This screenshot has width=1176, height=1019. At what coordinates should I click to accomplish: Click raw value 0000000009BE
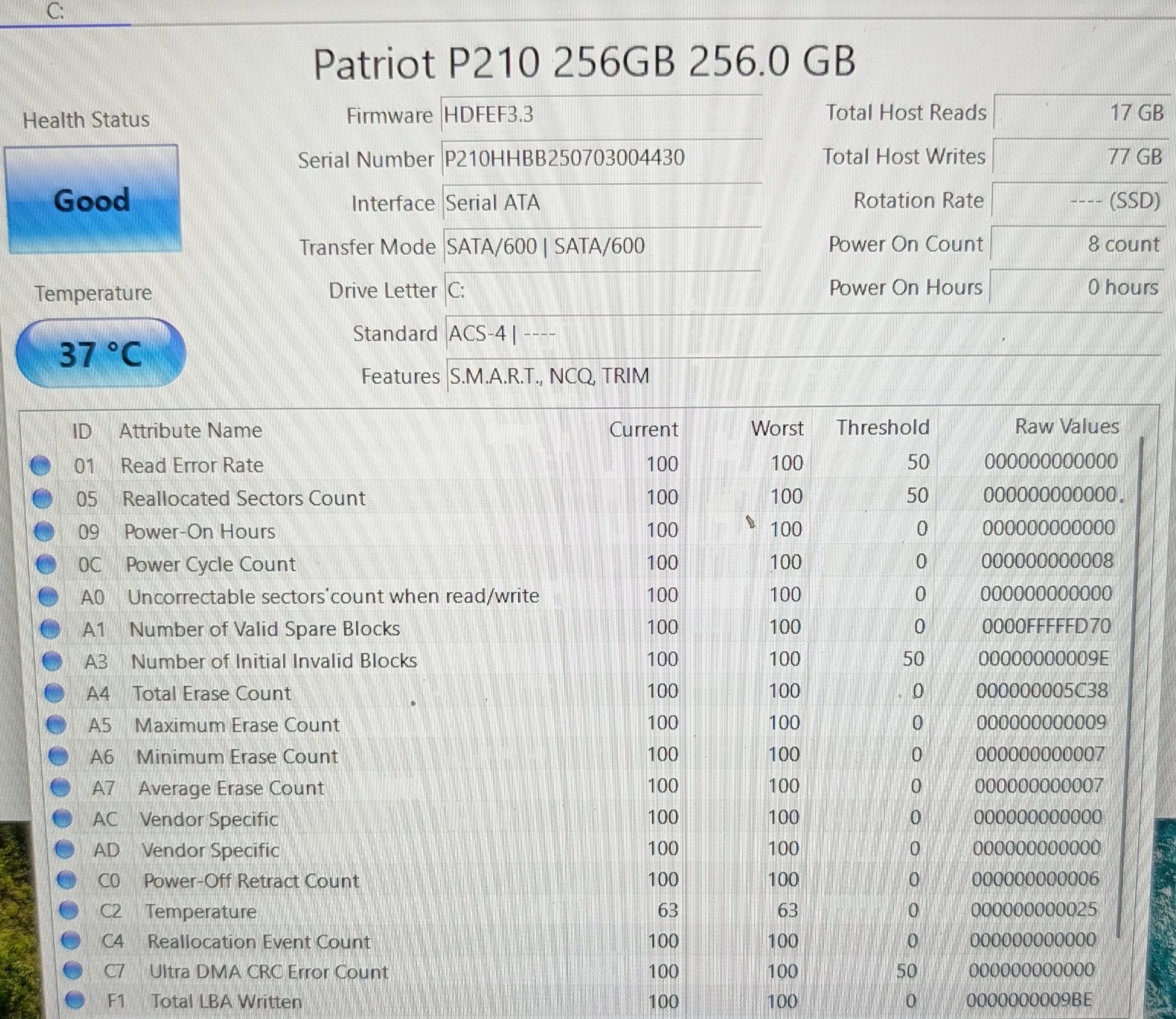1029,1000
